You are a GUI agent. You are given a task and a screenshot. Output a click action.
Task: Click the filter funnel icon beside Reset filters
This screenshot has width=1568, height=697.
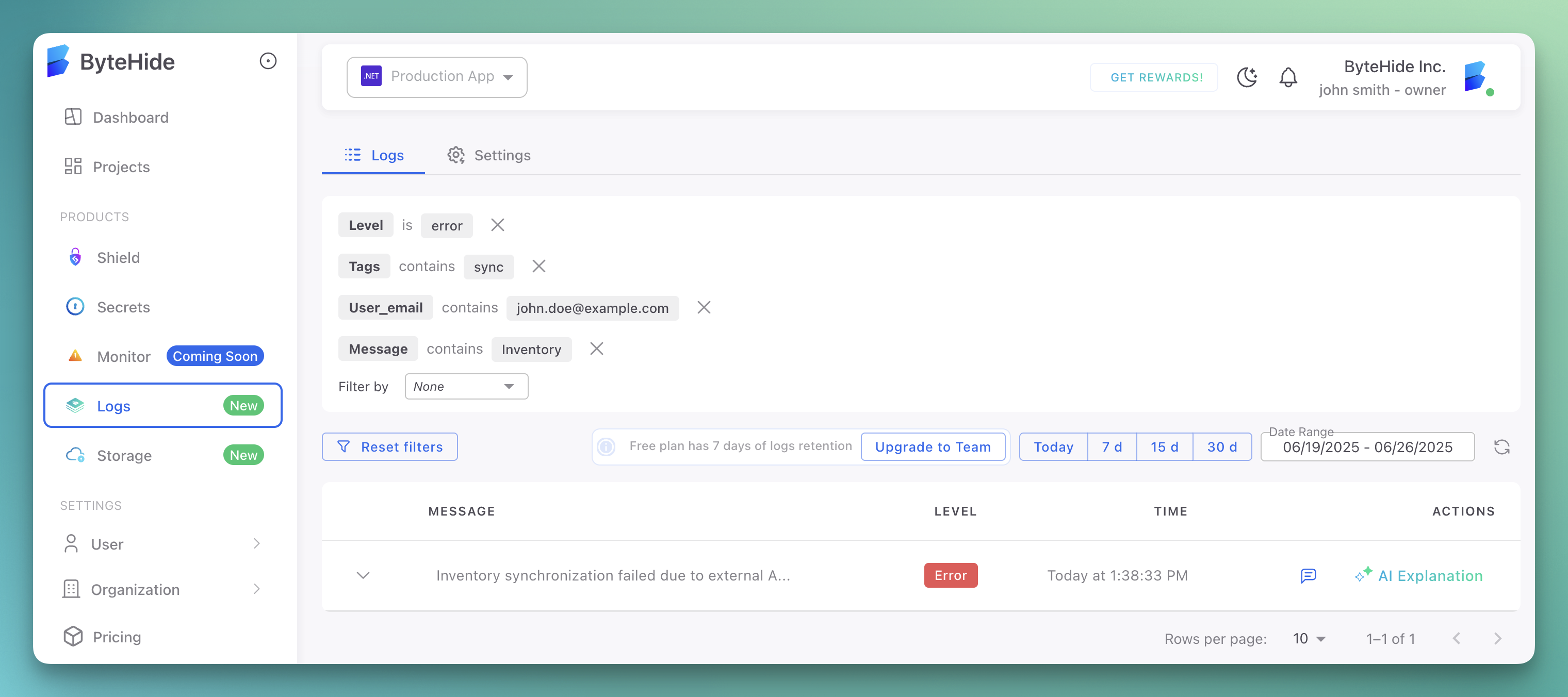tap(345, 446)
